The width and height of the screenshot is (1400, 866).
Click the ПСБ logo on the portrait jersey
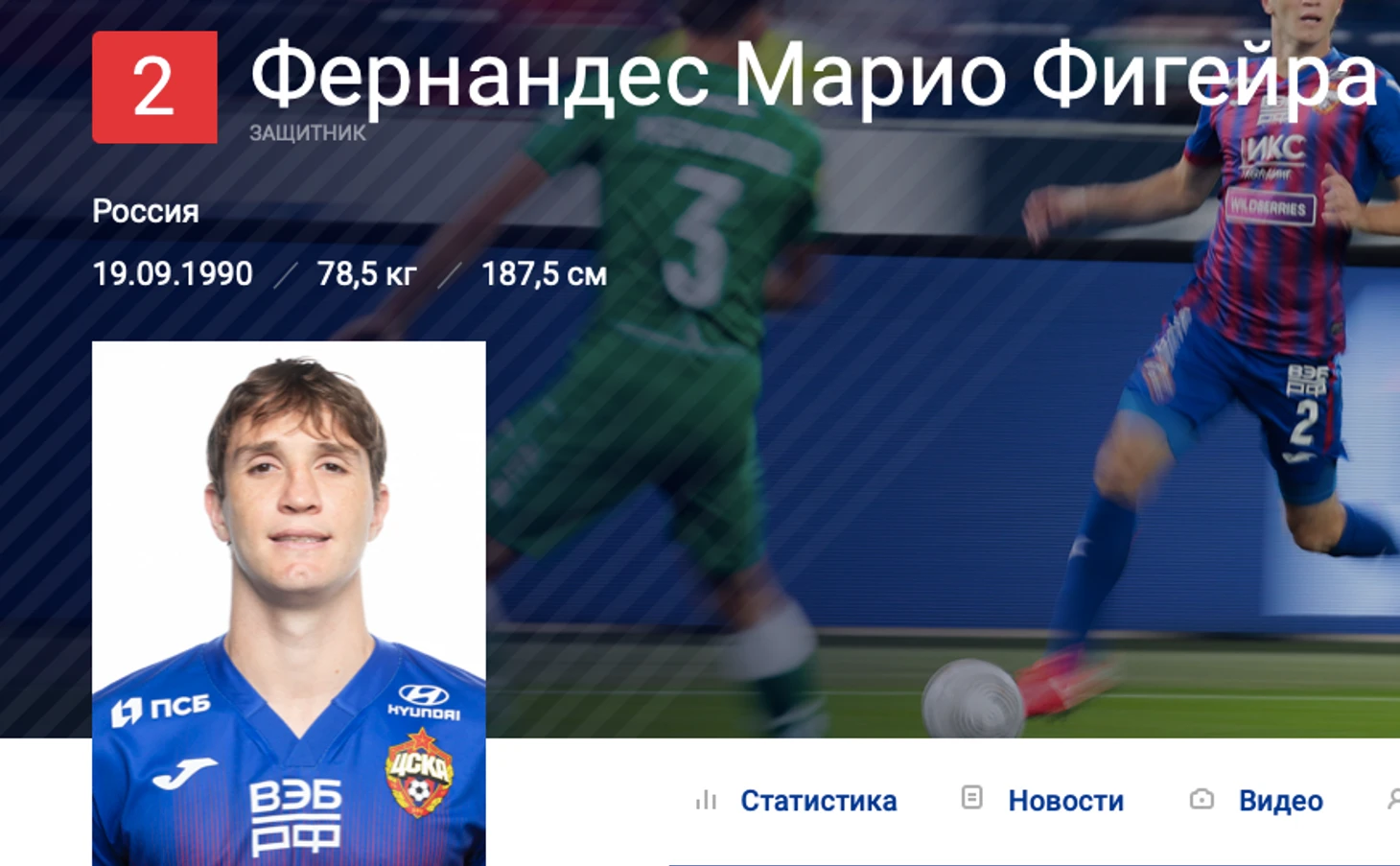pos(160,709)
